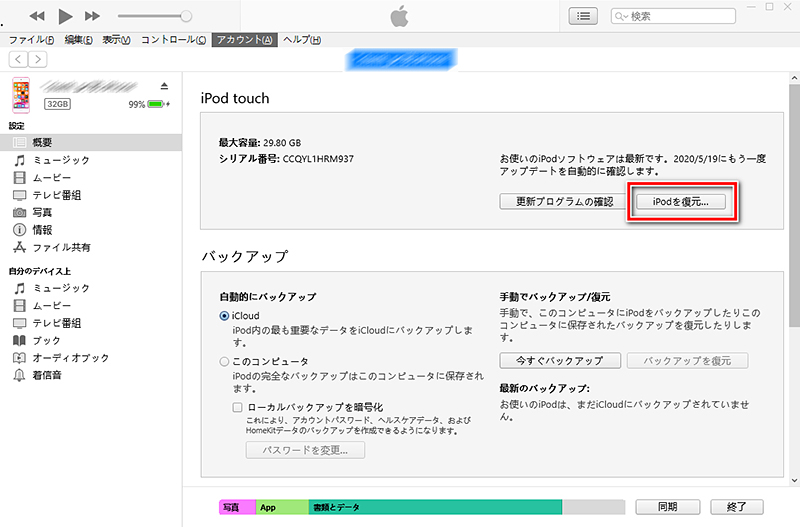
Task: Start playback with the play button
Action: (65, 16)
